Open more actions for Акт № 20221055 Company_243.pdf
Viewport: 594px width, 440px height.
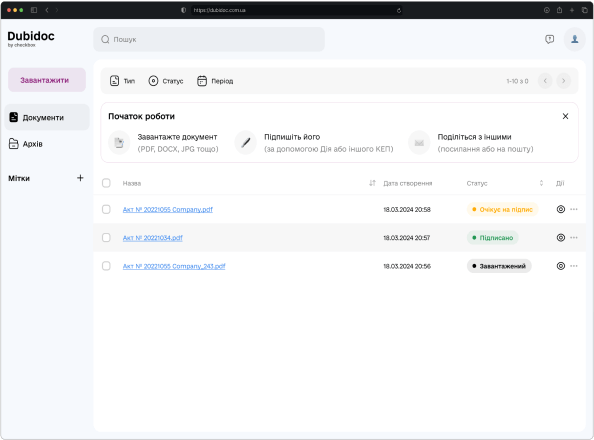tap(574, 266)
